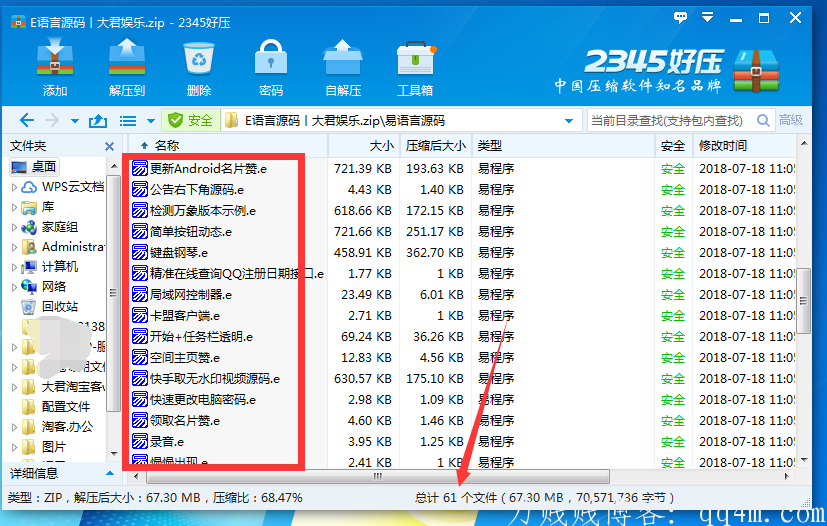Screen dimensions: 827x526
Task: Expand view mode dropdown arrow
Action: [150, 121]
